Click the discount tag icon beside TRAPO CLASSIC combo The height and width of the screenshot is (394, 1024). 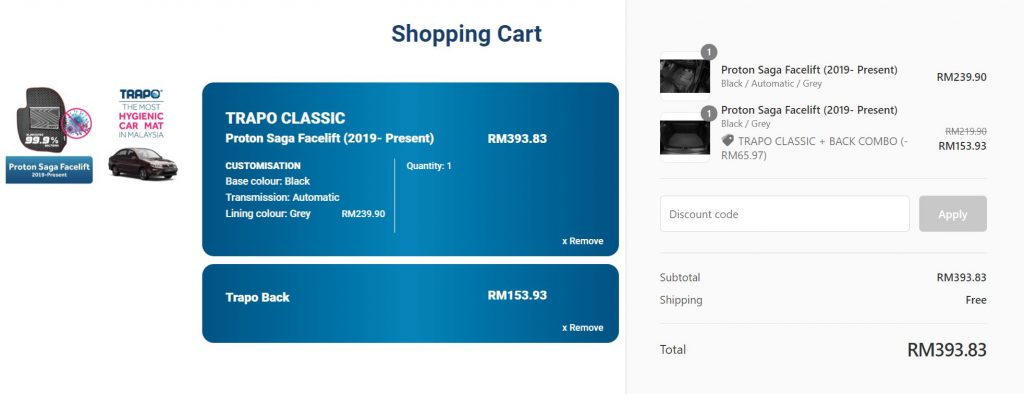[x=728, y=140]
